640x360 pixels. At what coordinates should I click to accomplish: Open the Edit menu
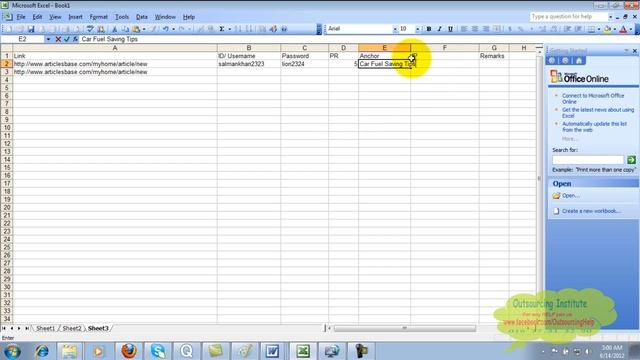37,17
